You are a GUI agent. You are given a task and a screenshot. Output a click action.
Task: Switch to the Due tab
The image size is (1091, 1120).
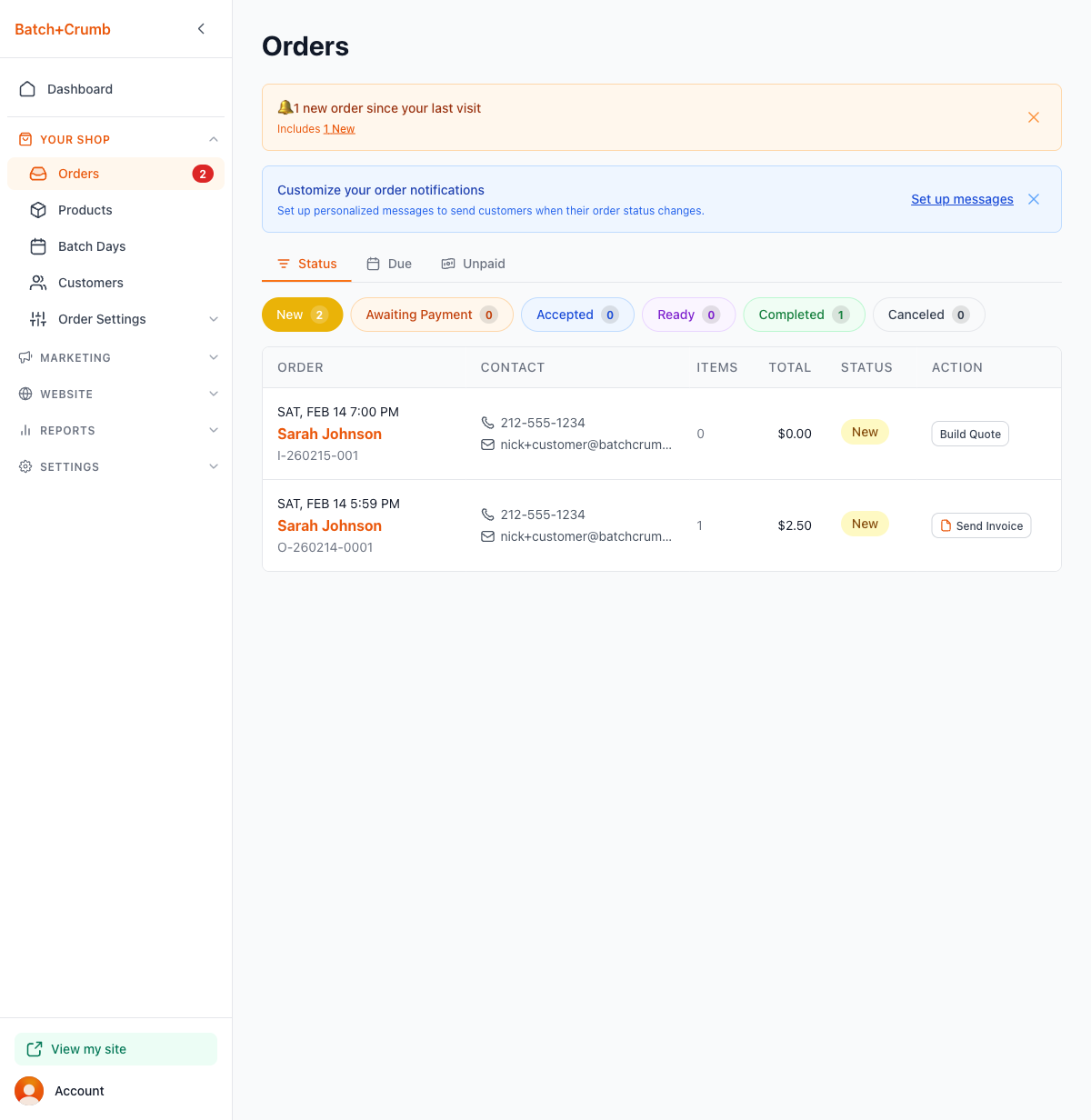pos(389,264)
